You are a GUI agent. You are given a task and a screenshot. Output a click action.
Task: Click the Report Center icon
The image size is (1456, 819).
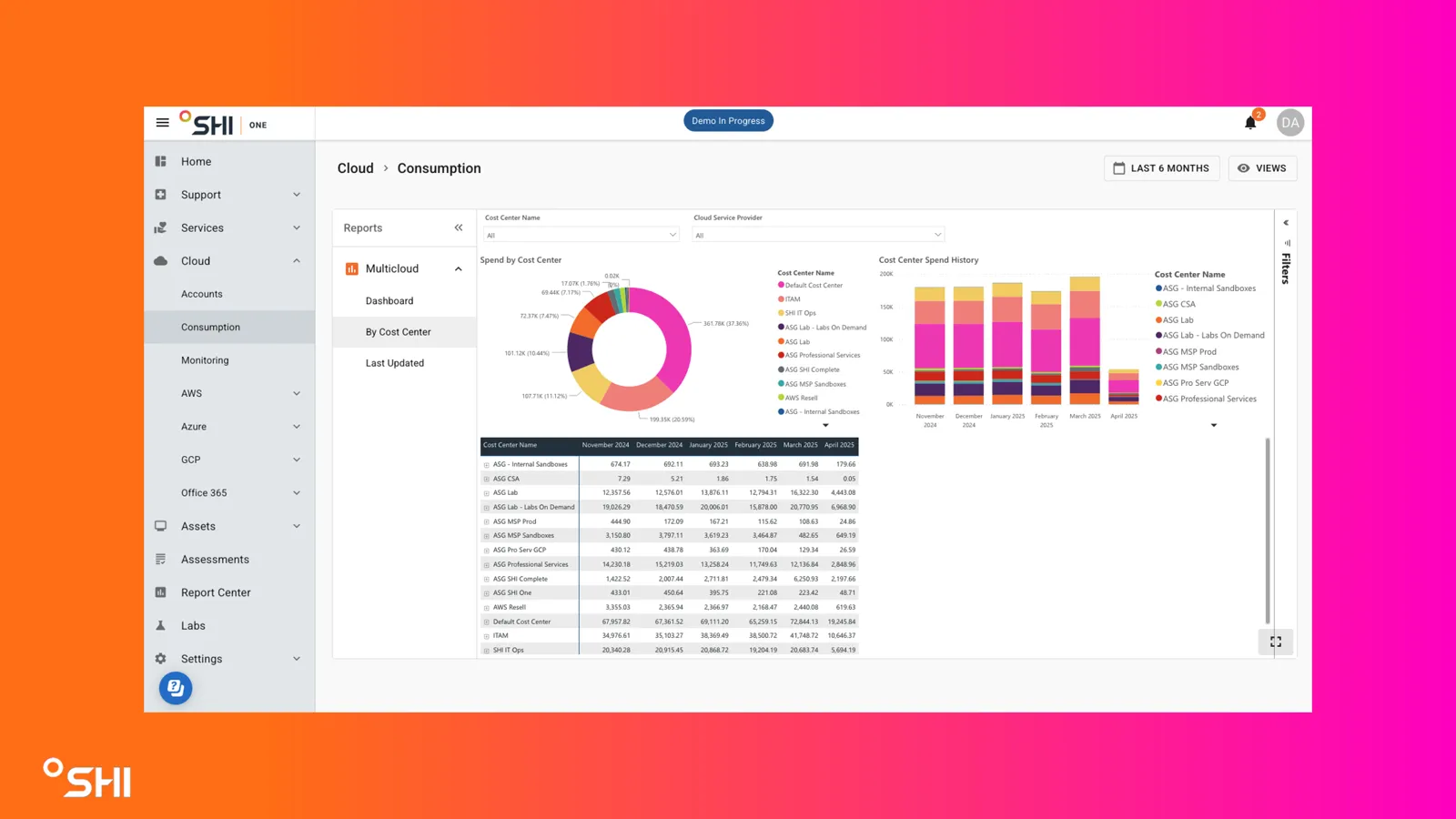pos(161,592)
